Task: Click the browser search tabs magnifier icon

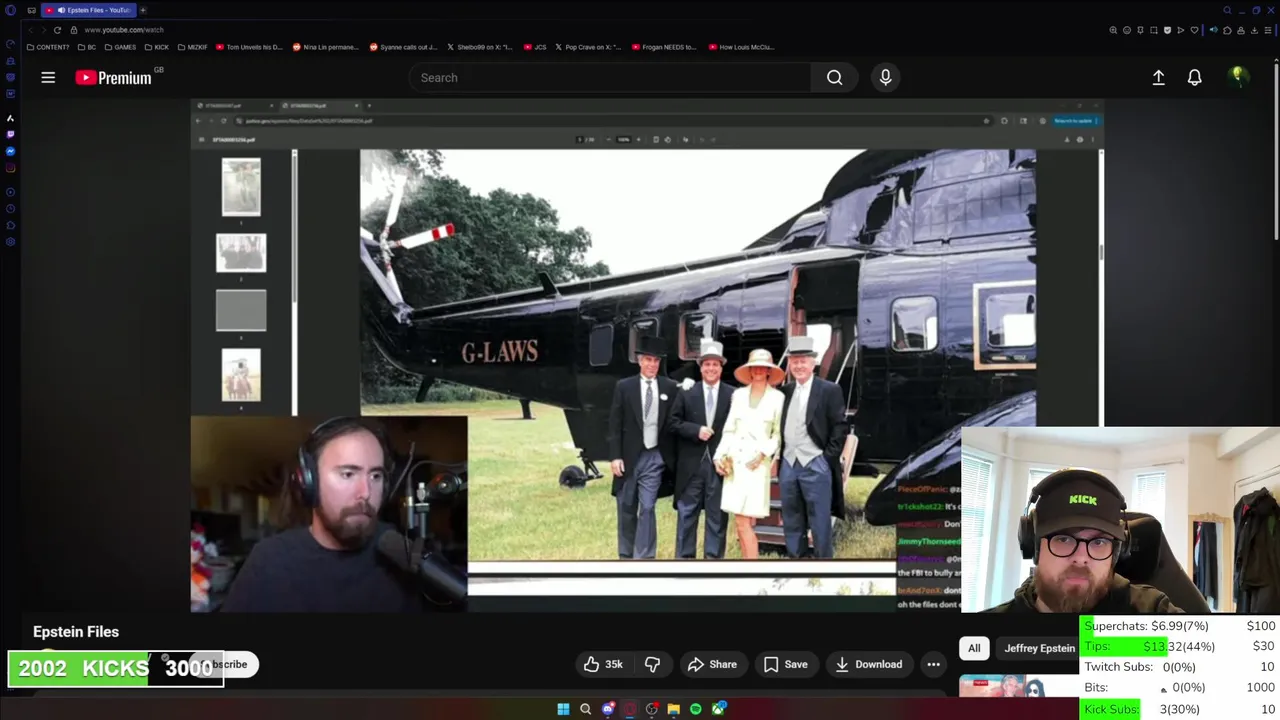Action: coord(1227,10)
